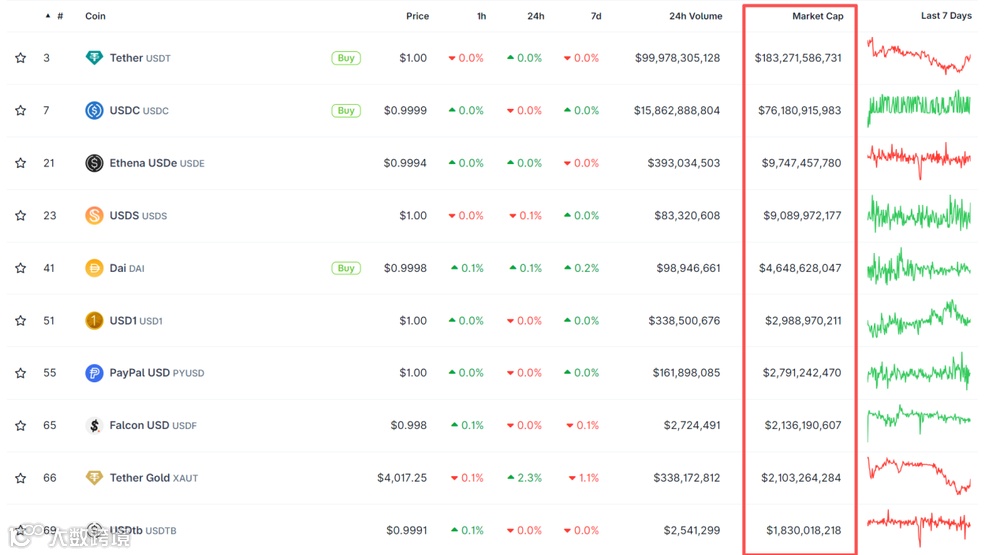Buy USDC with the Buy button
The width and height of the screenshot is (1000, 555).
[x=346, y=110]
